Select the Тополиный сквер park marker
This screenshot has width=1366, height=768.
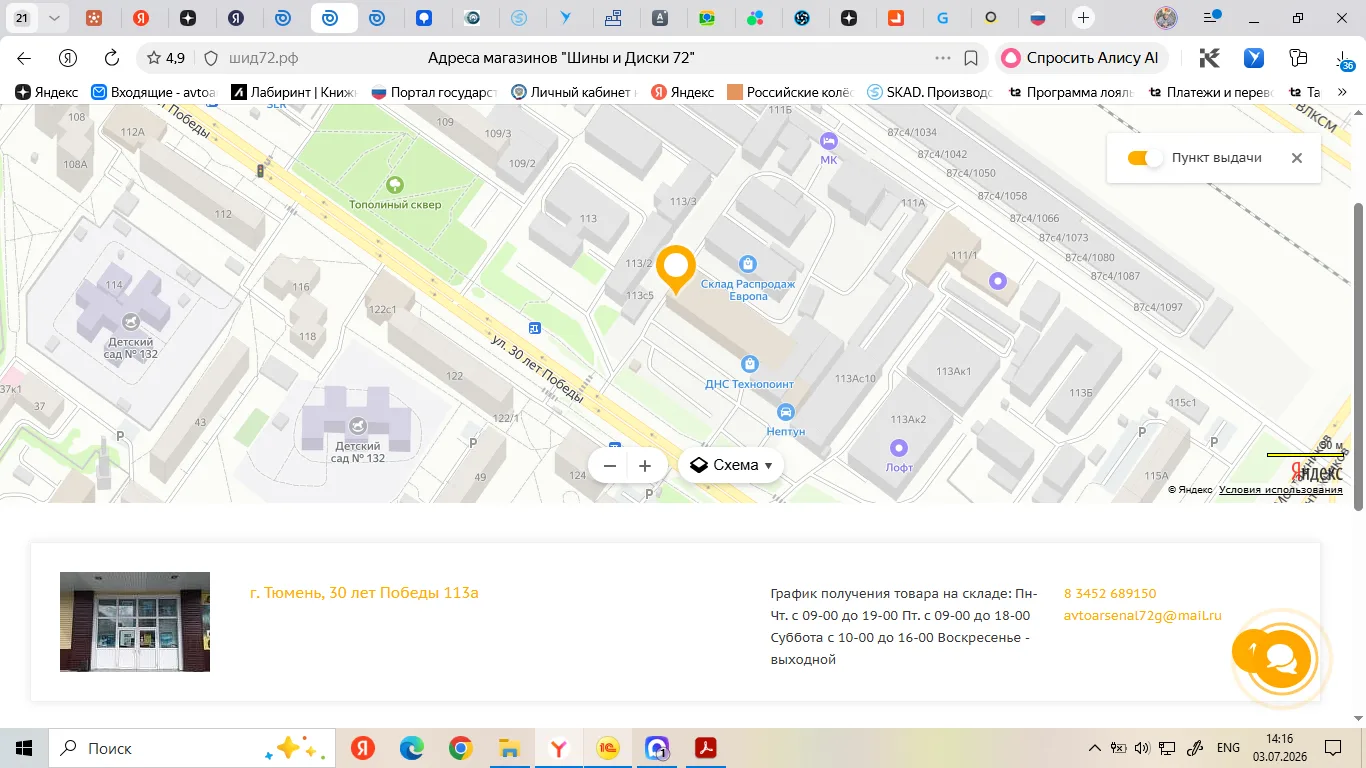pyautogui.click(x=395, y=185)
